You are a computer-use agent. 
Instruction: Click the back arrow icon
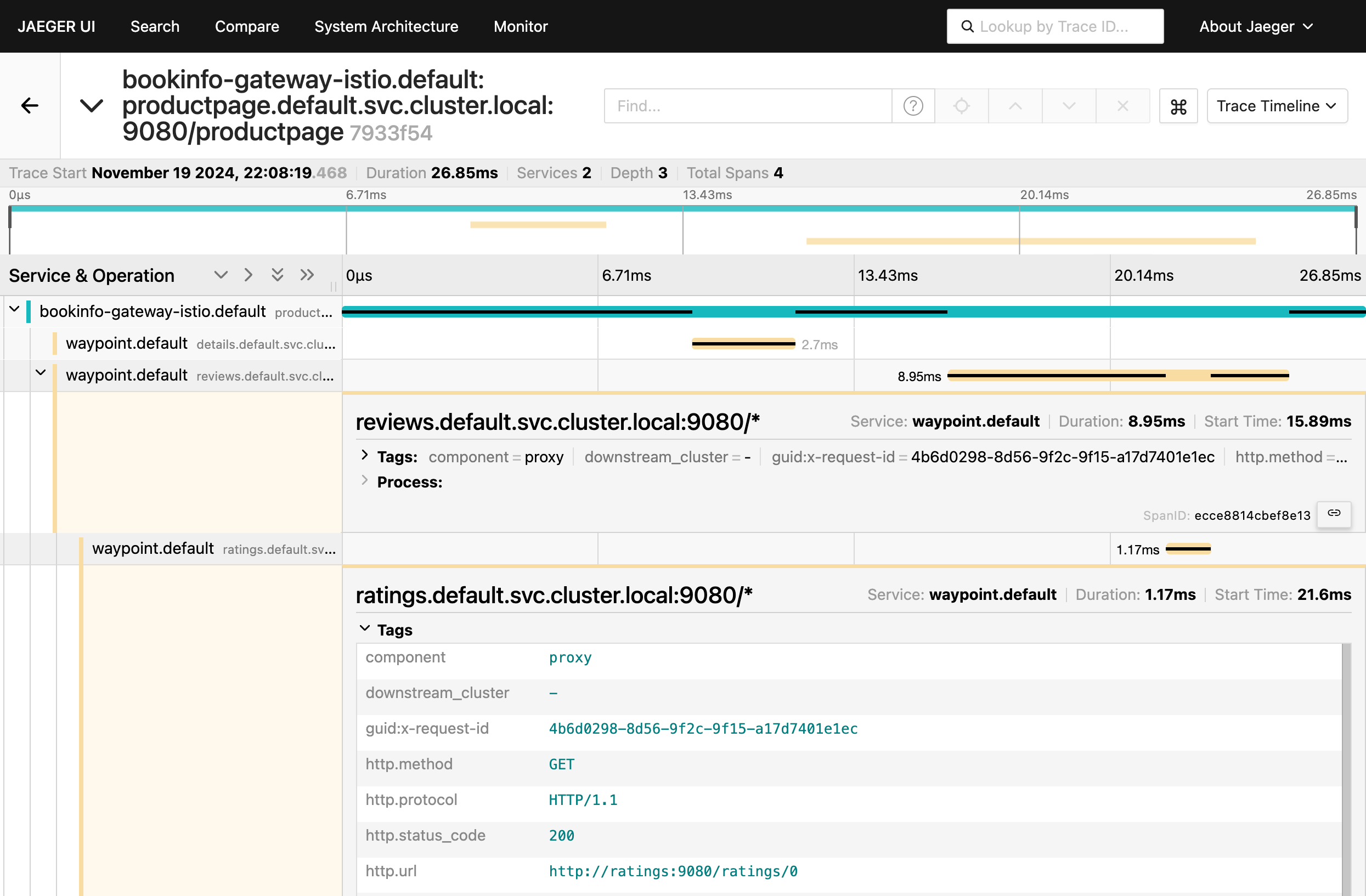click(30, 105)
